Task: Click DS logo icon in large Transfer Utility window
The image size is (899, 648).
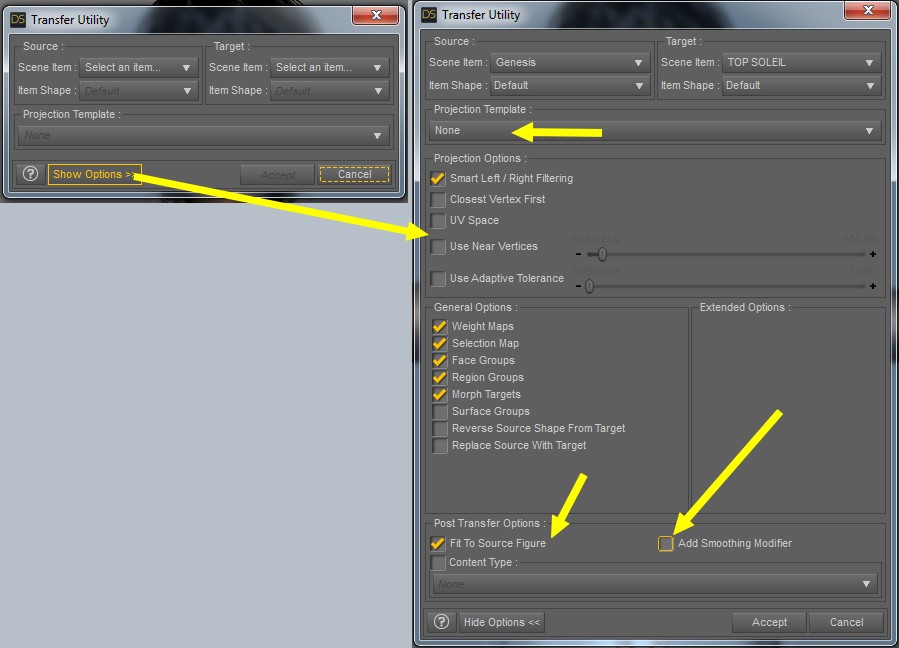Action: click(x=429, y=14)
